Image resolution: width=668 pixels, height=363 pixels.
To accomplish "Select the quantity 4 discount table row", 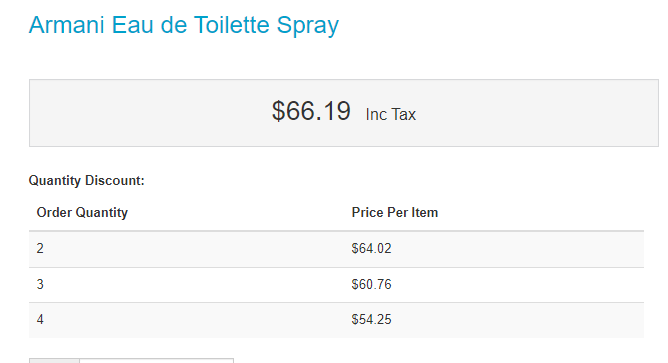I will (x=336, y=320).
